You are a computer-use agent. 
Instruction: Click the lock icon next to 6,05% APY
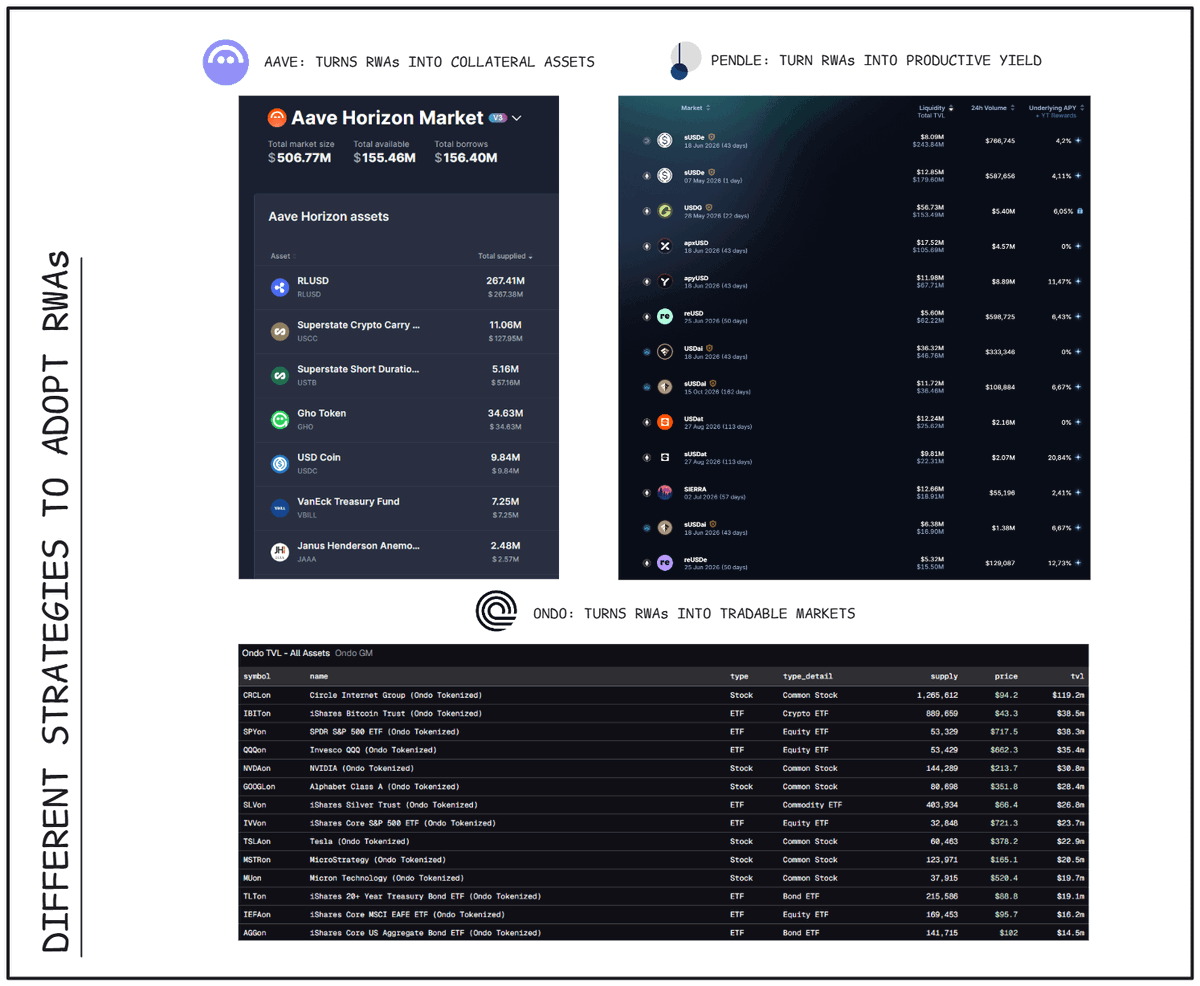(1079, 211)
